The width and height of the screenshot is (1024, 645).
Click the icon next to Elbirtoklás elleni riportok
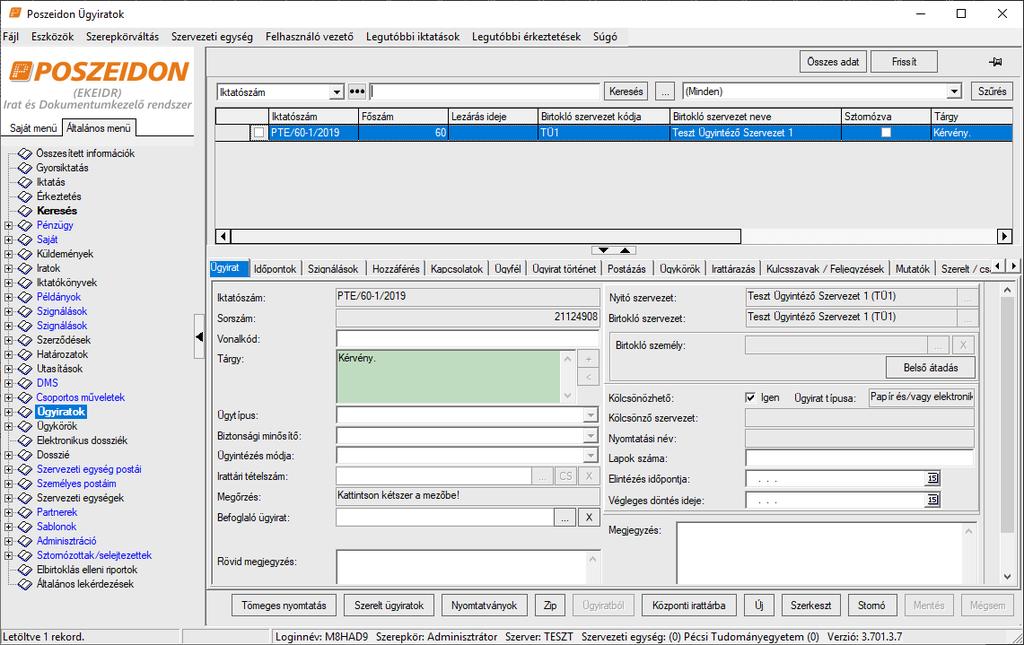(x=25, y=570)
